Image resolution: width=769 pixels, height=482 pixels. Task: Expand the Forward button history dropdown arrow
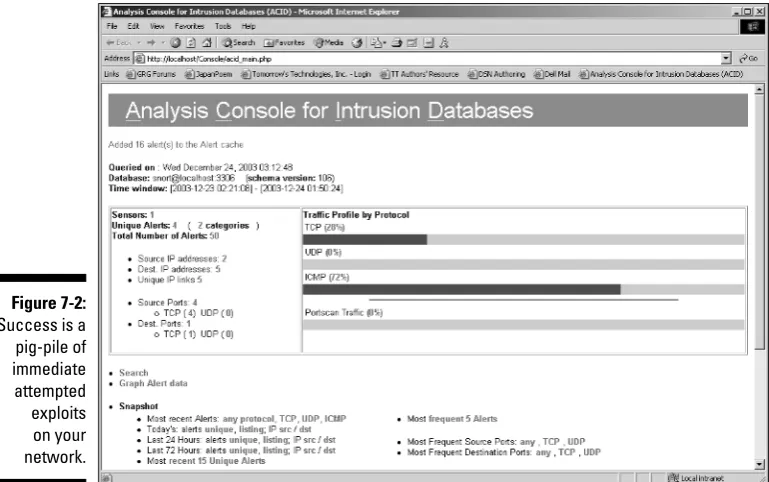(162, 43)
